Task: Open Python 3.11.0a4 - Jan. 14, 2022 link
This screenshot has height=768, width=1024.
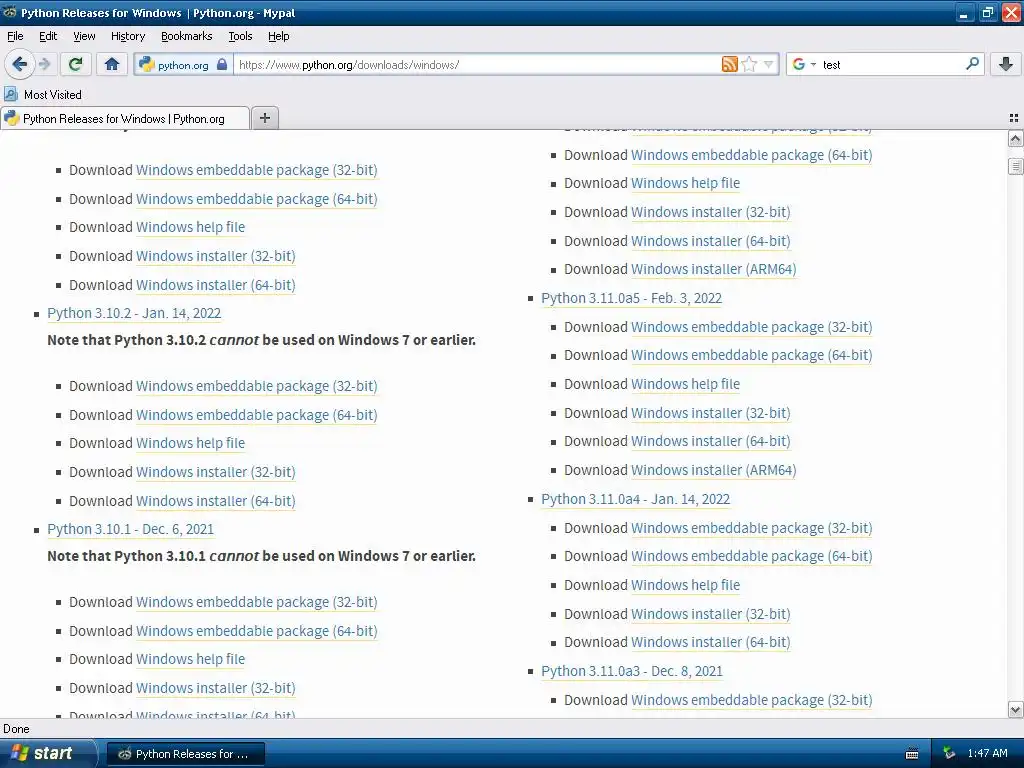Action: tap(635, 499)
